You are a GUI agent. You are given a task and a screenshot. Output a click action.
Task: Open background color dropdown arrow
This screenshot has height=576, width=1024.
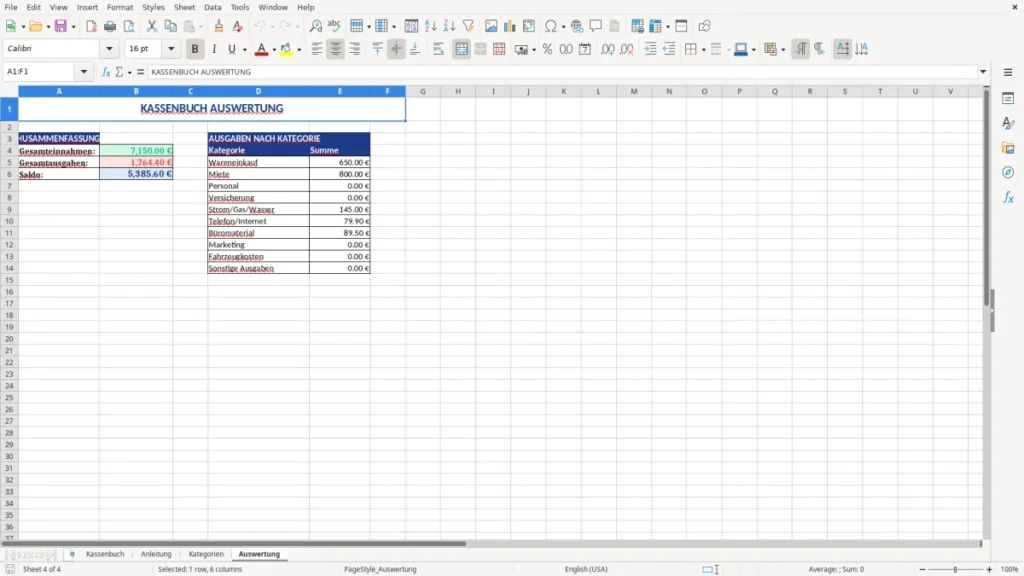[x=299, y=50]
